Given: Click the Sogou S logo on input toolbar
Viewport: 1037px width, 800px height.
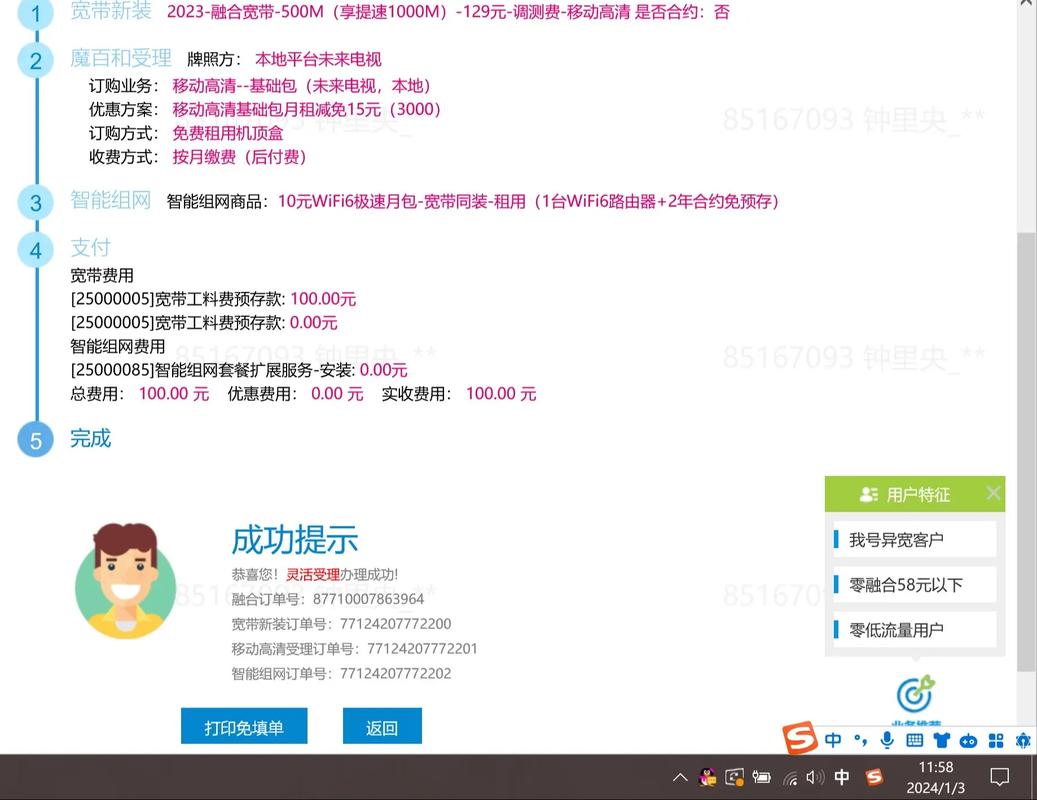Looking at the screenshot, I should tap(800, 739).
